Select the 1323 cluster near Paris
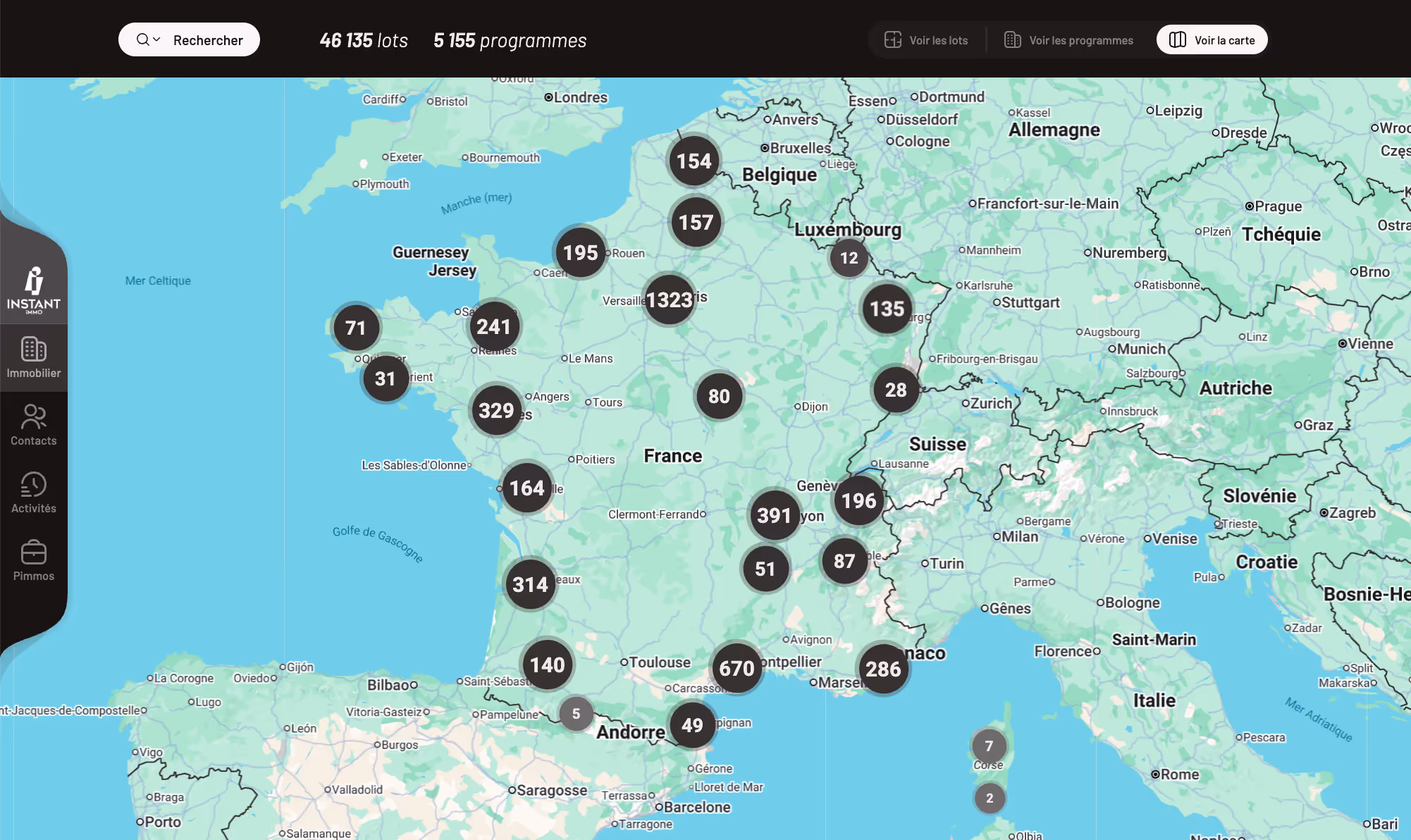The width and height of the screenshot is (1411, 840). click(668, 299)
